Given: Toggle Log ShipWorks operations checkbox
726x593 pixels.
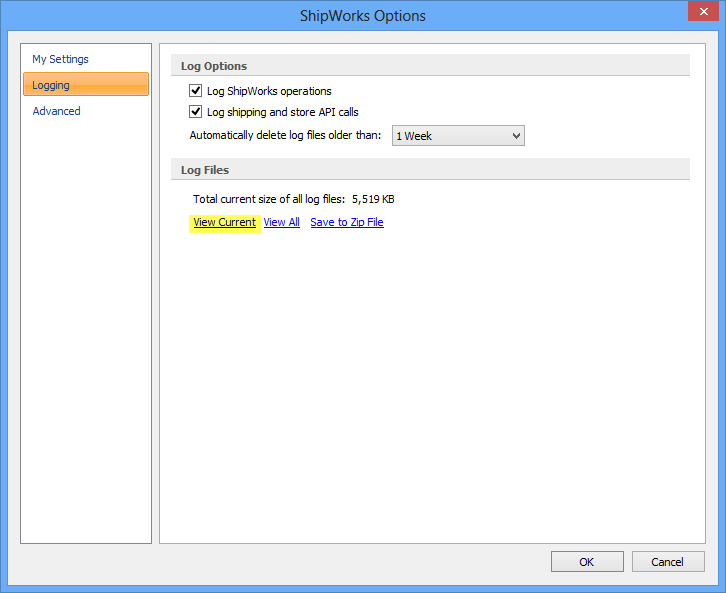Looking at the screenshot, I should (195, 90).
